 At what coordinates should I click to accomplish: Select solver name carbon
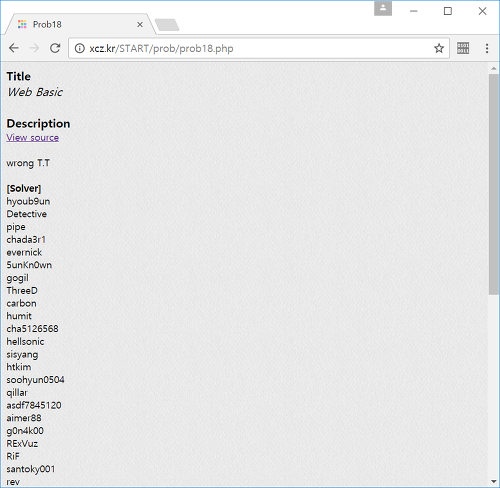[x=21, y=303]
